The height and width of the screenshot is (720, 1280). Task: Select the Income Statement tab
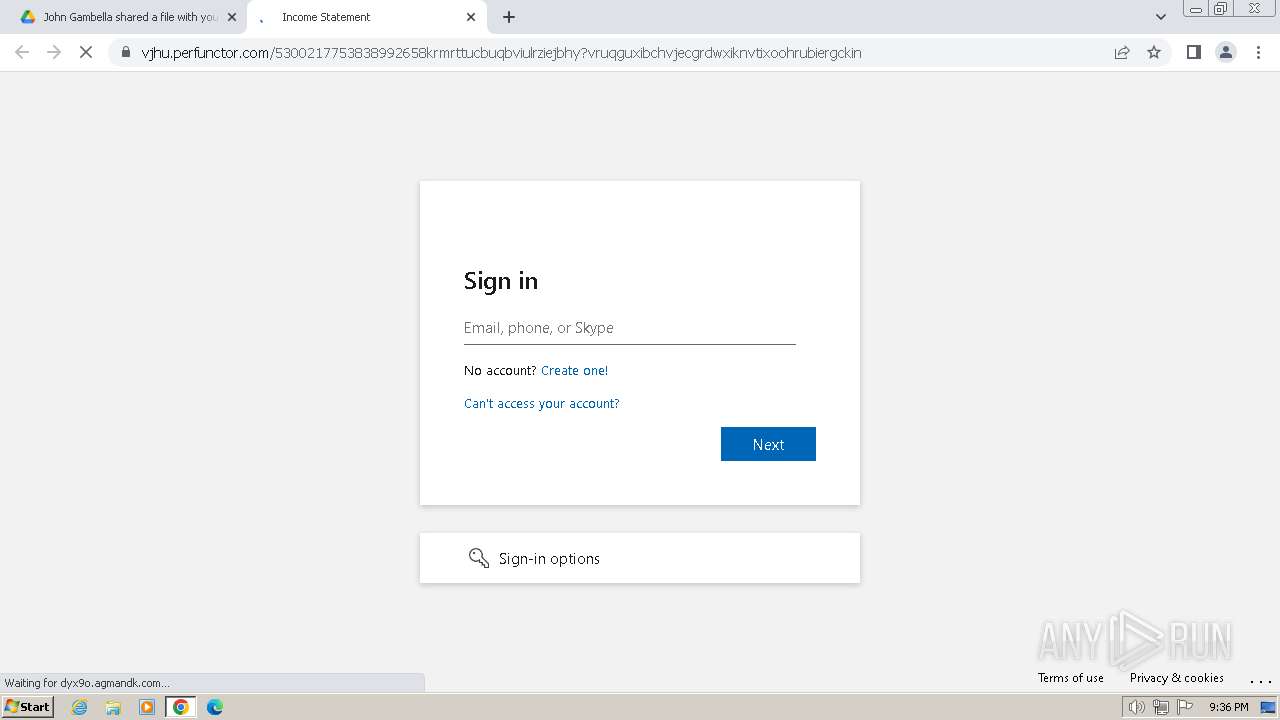(x=366, y=17)
